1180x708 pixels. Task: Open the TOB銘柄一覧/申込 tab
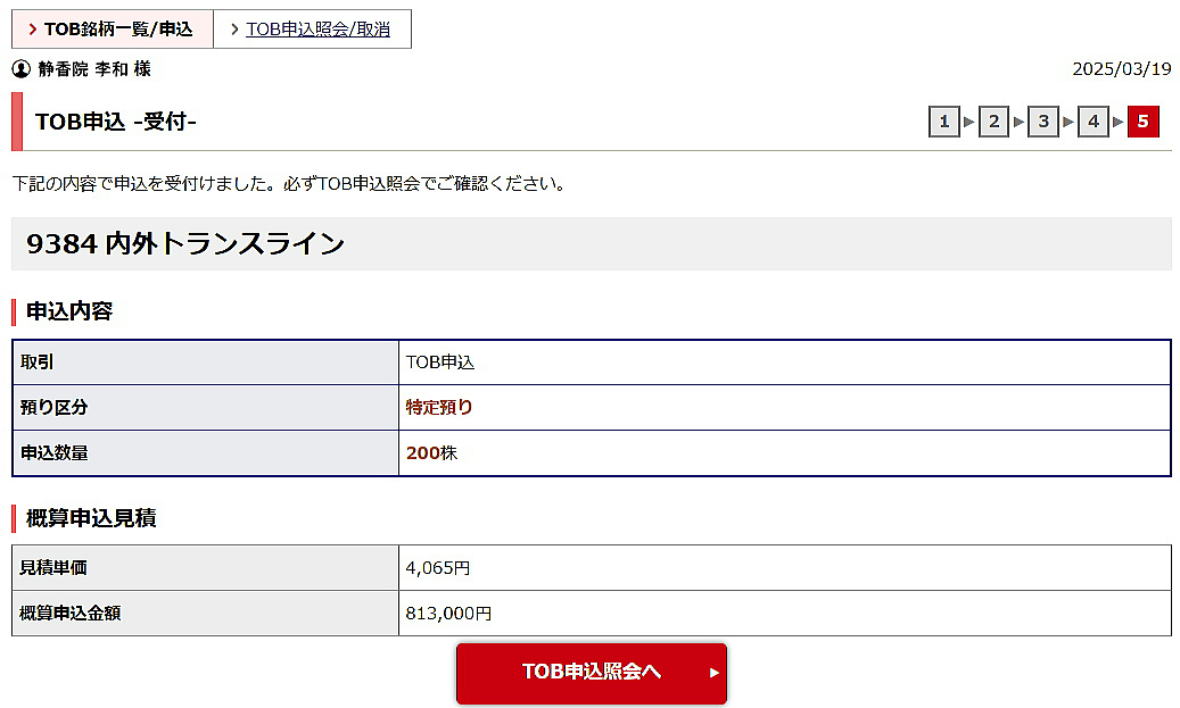pos(112,29)
